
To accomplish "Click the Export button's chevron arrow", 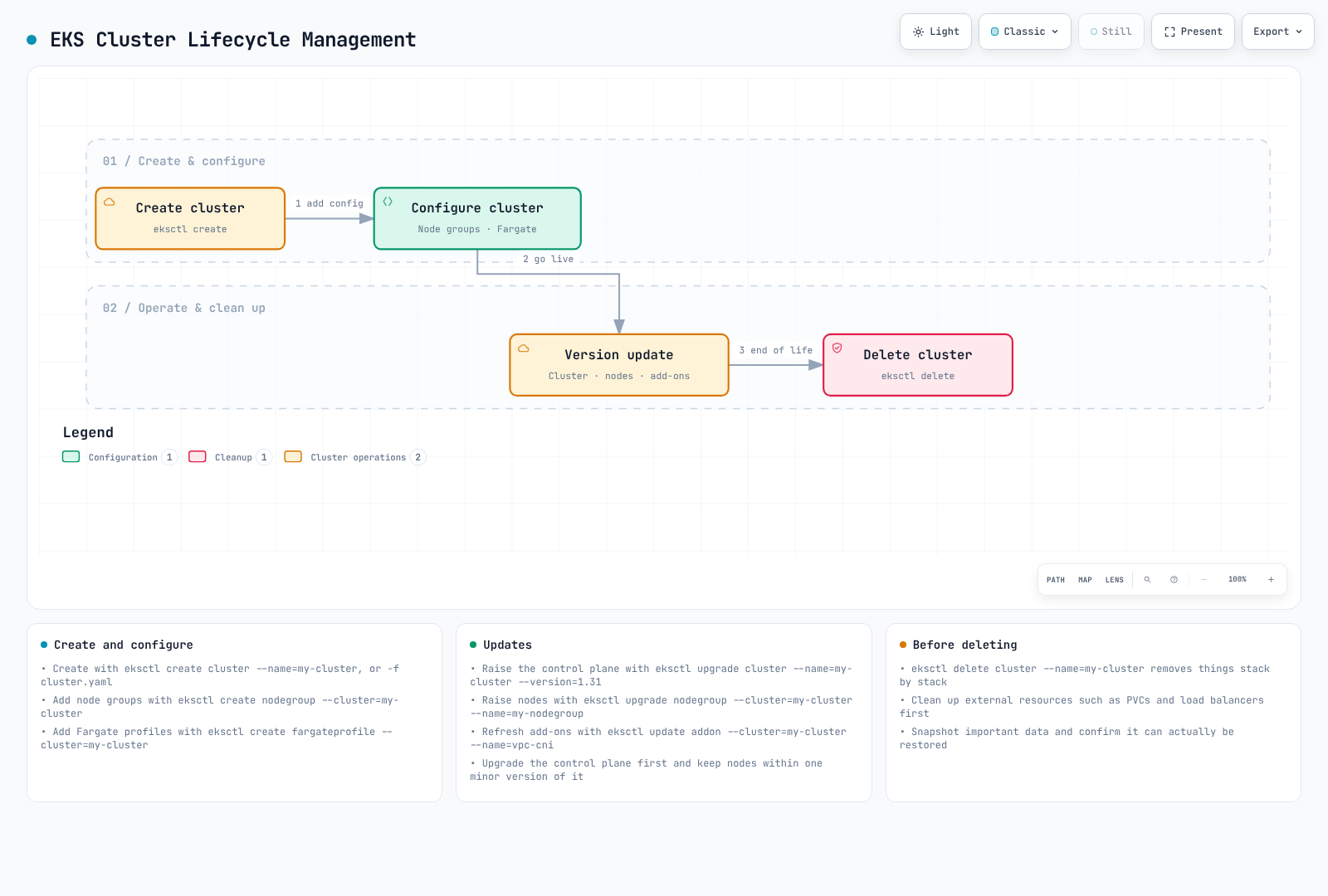I will (1299, 32).
